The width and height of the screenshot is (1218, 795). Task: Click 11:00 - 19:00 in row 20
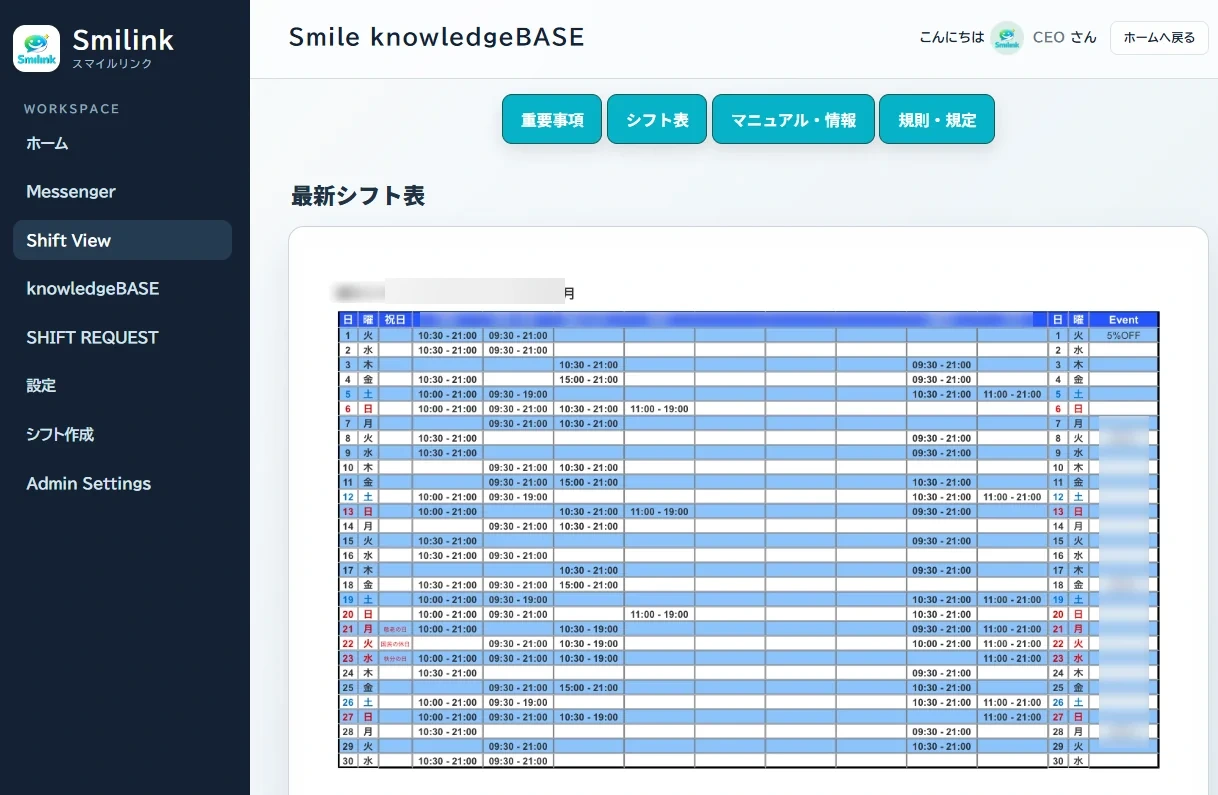click(659, 614)
